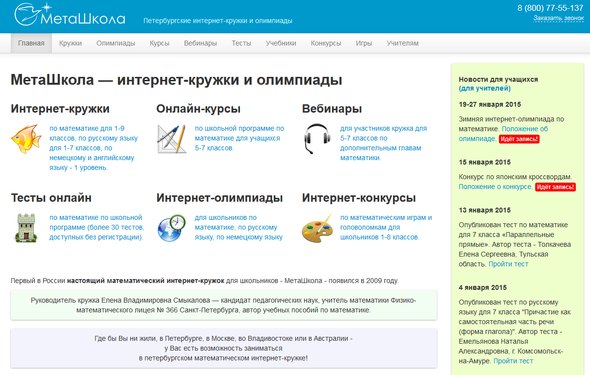Open the Интернет-олимпиады description link
The height and width of the screenshot is (375, 590).
239,227
